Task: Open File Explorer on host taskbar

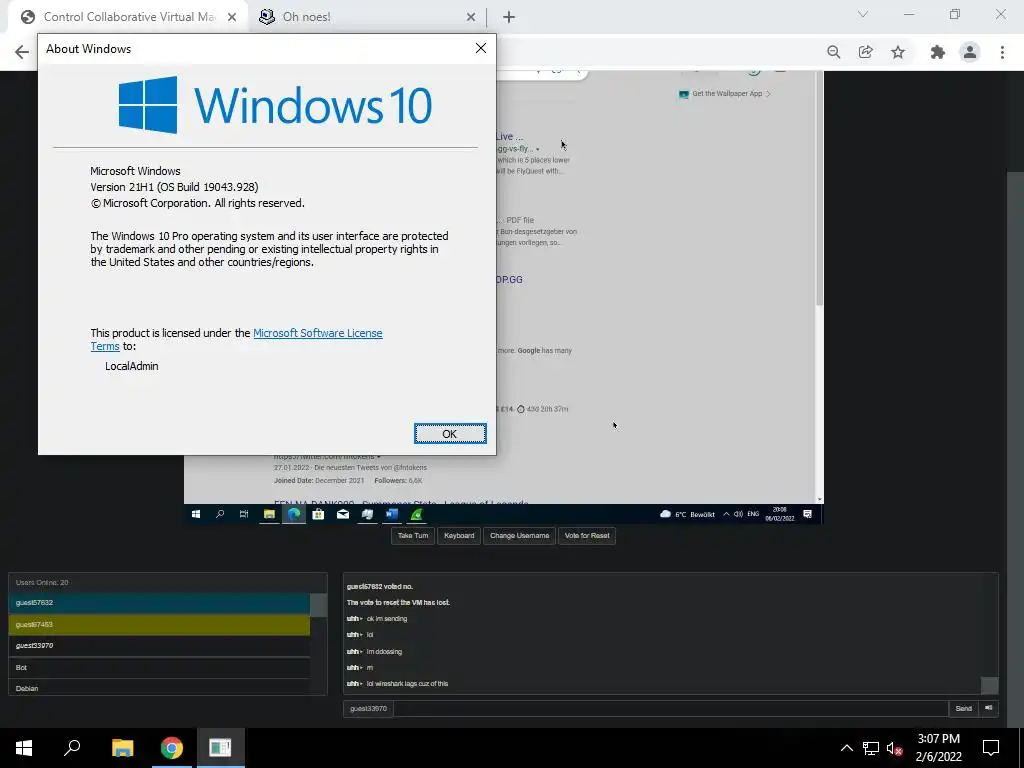Action: click(x=122, y=748)
